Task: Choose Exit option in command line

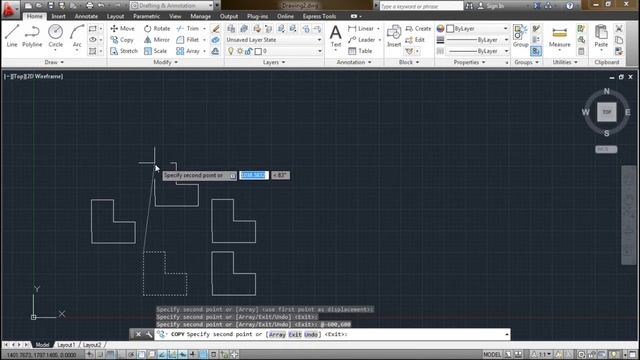Action: pyautogui.click(x=295, y=334)
